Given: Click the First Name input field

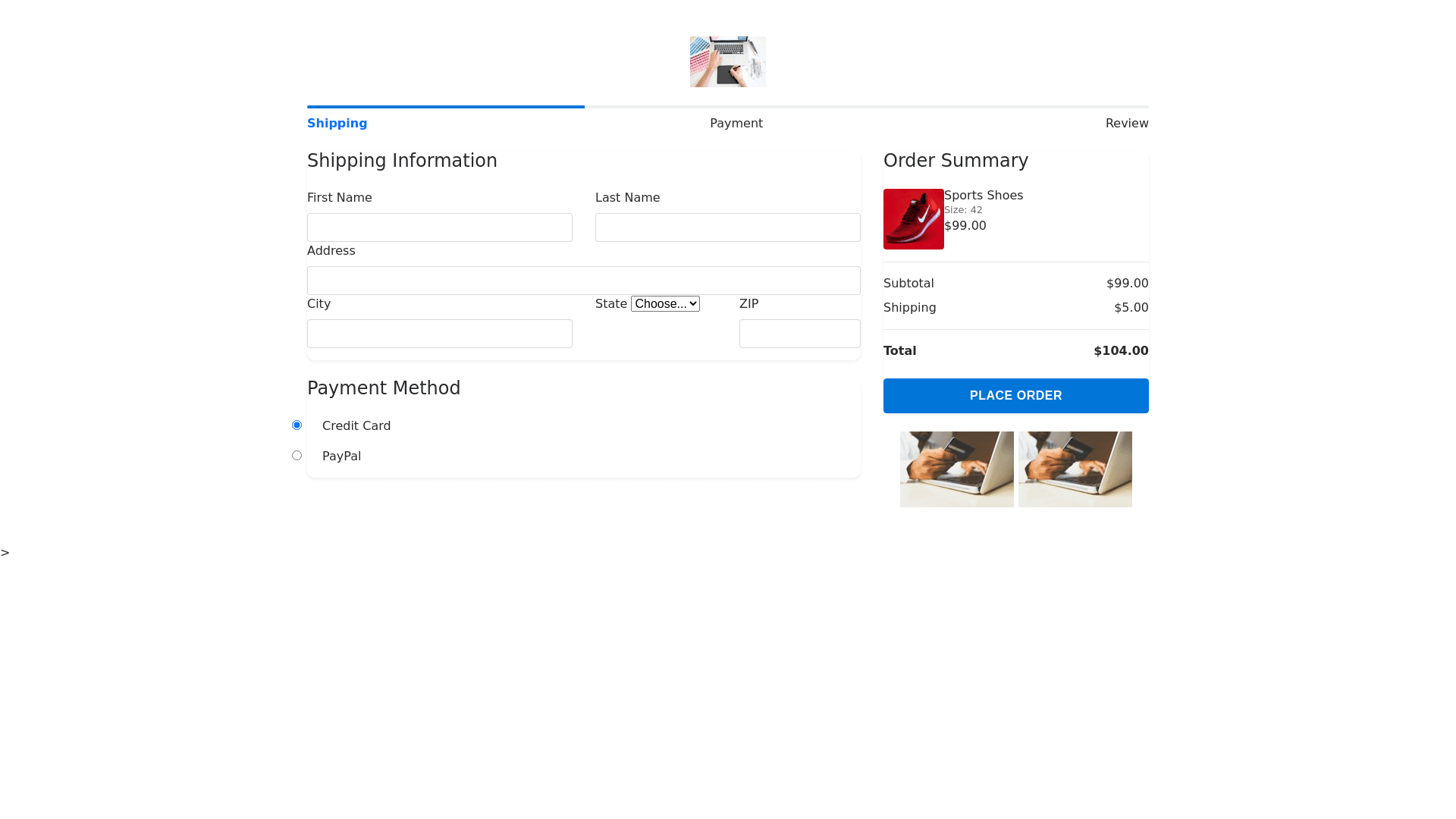Looking at the screenshot, I should tap(439, 227).
